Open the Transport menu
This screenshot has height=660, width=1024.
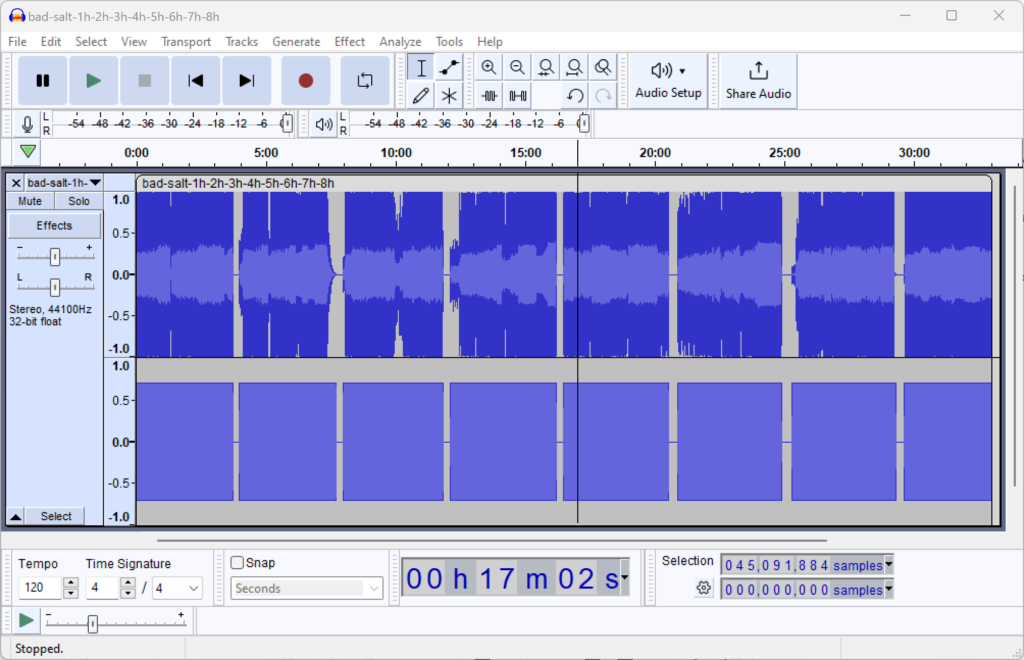click(186, 41)
